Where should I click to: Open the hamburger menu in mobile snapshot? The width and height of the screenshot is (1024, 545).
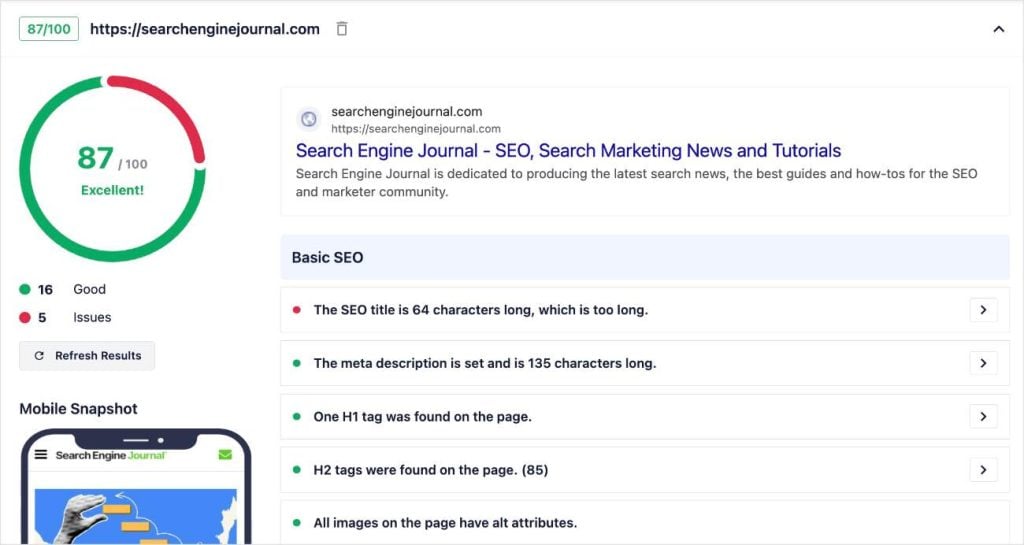[41, 455]
